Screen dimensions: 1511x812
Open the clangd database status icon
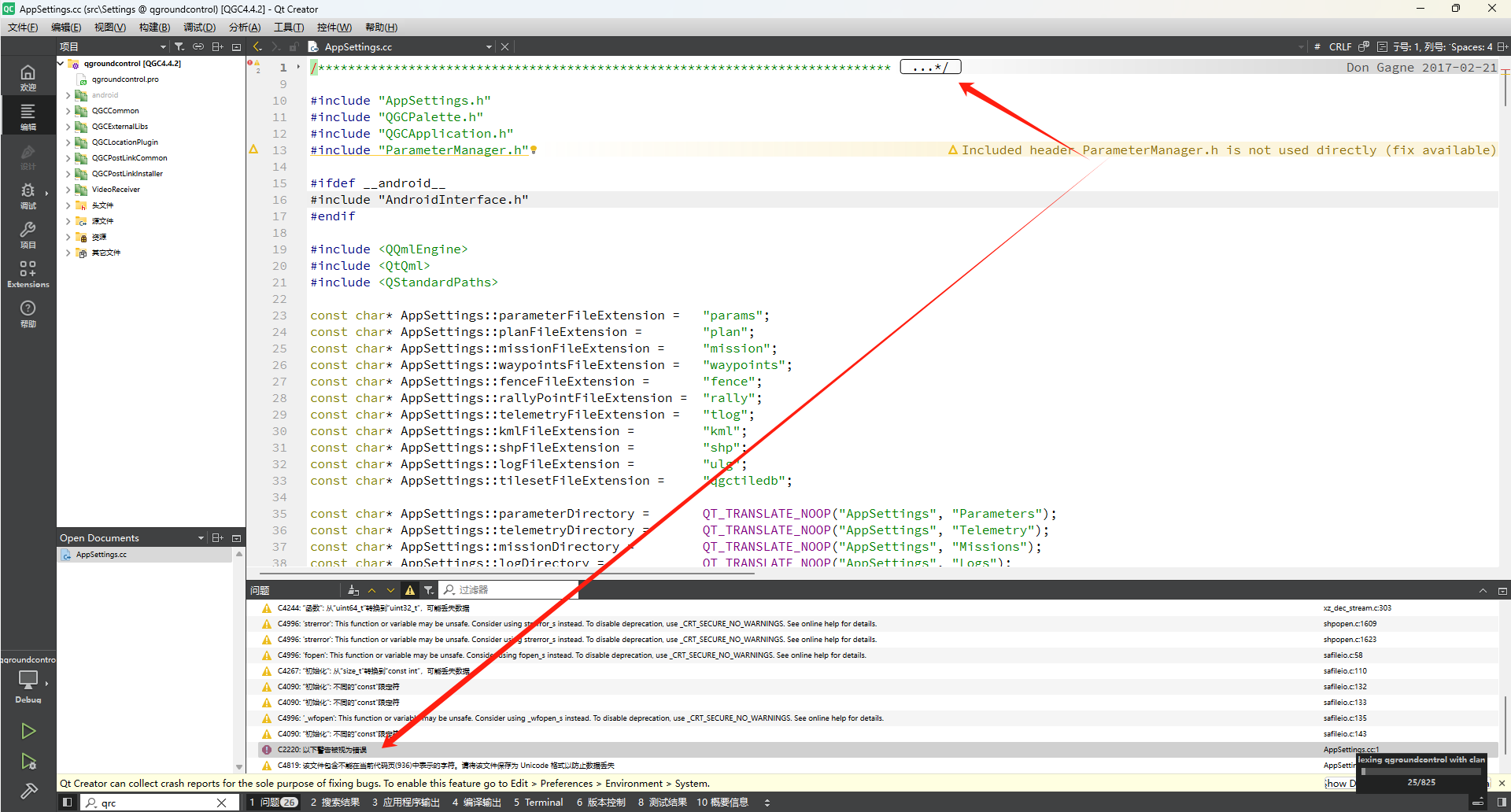(1364, 47)
